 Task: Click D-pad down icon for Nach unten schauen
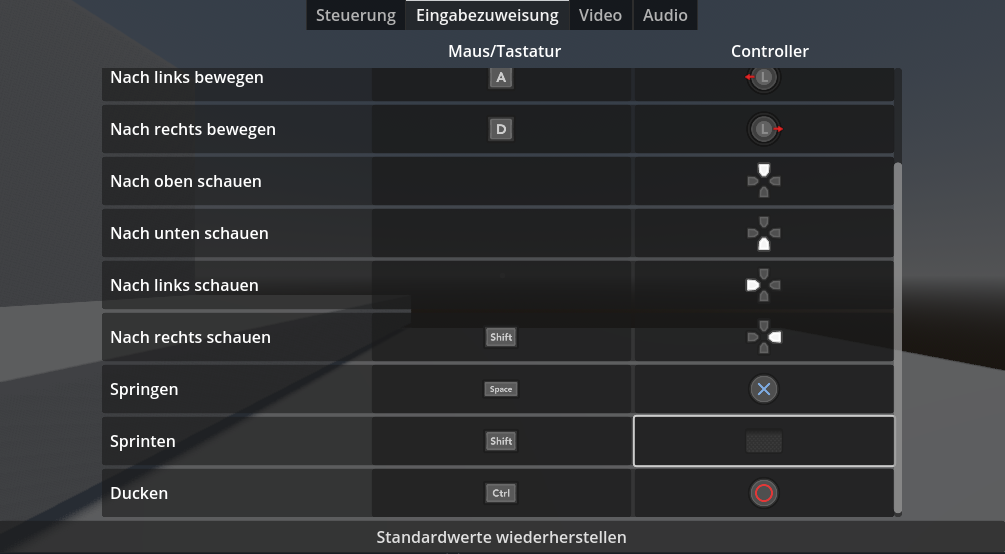click(764, 233)
